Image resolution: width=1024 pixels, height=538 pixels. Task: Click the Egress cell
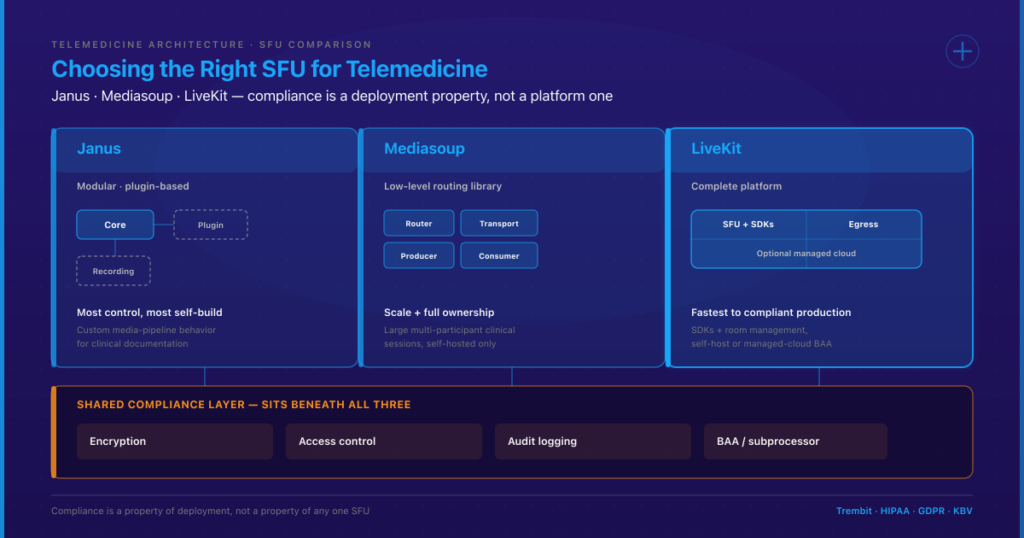(x=863, y=225)
